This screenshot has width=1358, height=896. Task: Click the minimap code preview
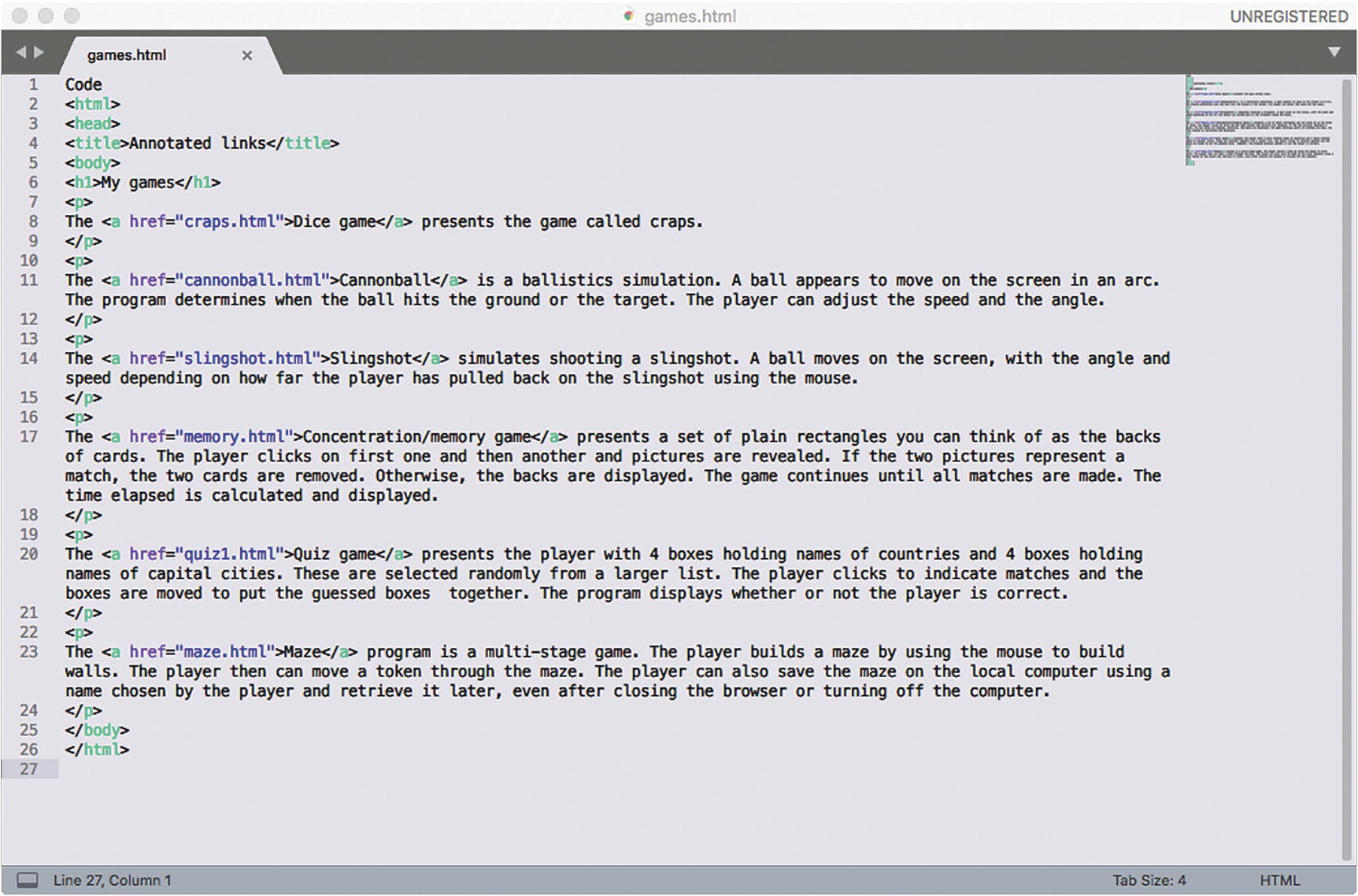pyautogui.click(x=1260, y=120)
